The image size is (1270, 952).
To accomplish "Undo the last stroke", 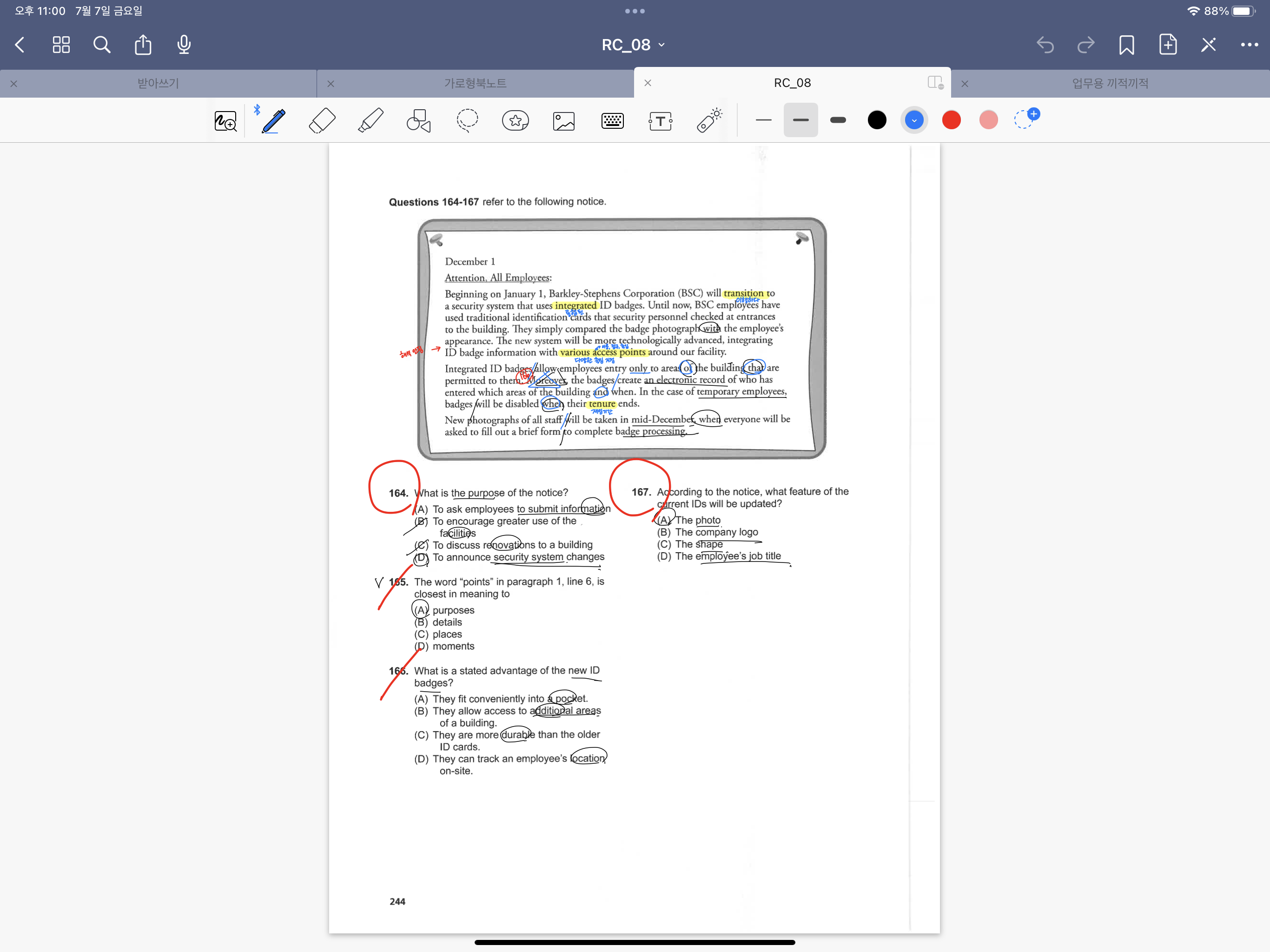I will click(1045, 45).
